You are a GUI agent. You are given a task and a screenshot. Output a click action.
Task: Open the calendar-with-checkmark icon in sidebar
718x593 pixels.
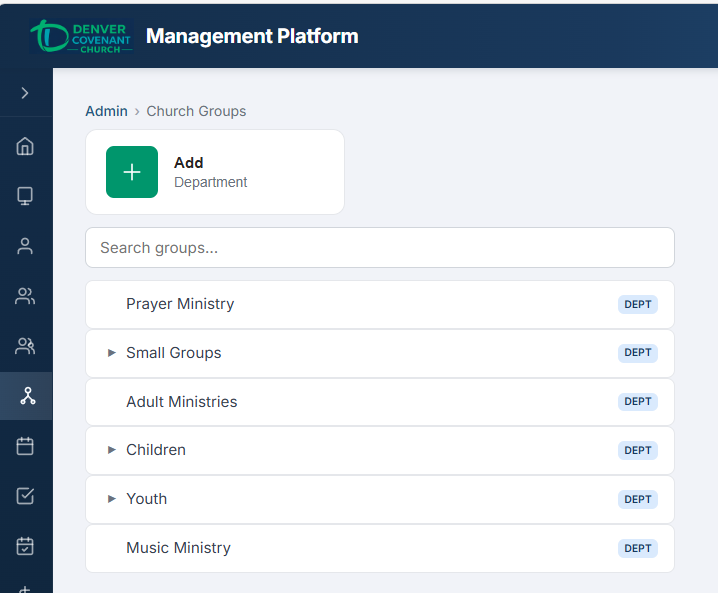pyautogui.click(x=25, y=546)
